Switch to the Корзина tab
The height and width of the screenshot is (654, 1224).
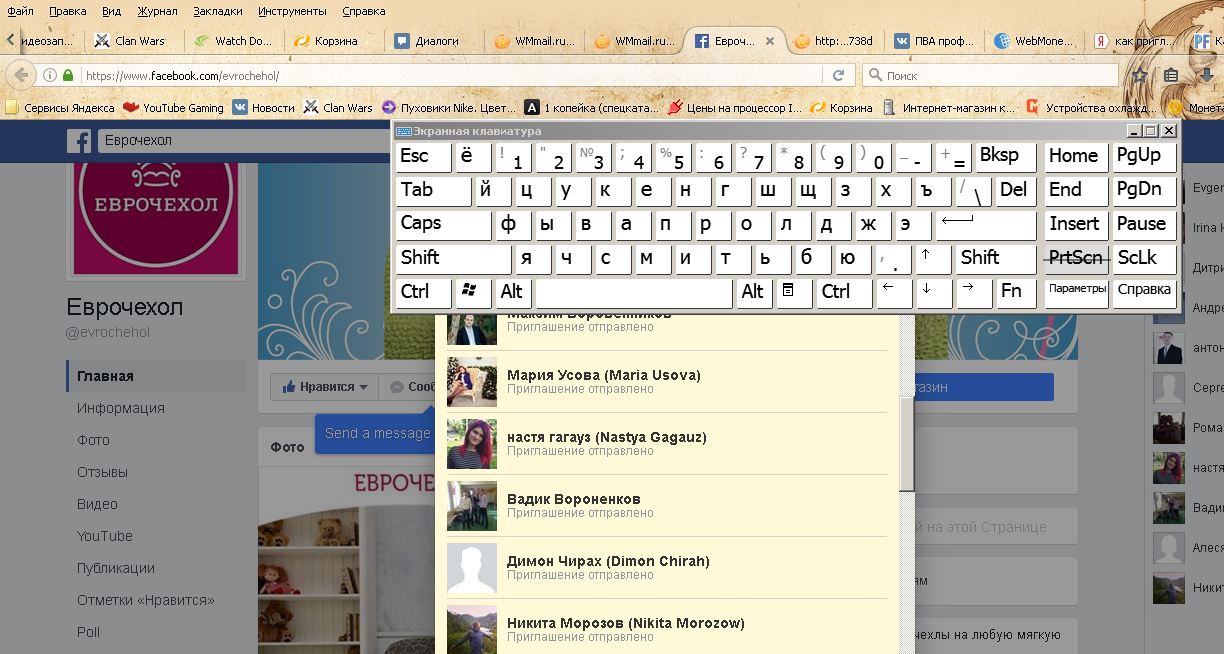pos(333,41)
